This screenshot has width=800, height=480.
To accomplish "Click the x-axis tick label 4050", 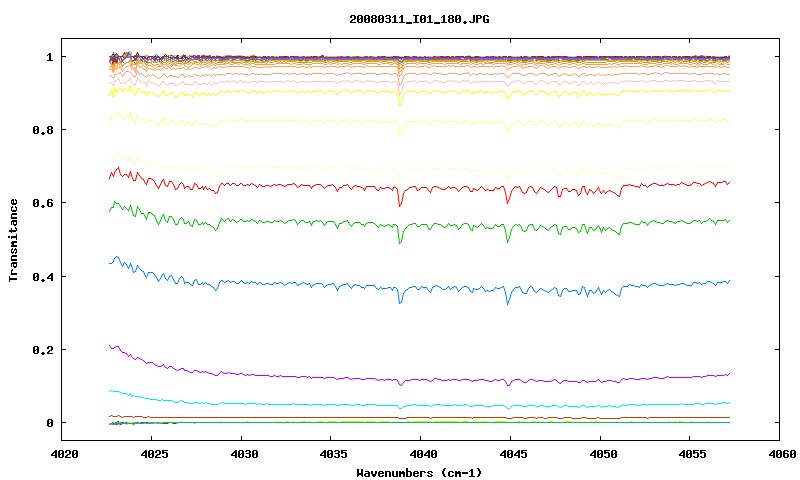I will point(603,454).
